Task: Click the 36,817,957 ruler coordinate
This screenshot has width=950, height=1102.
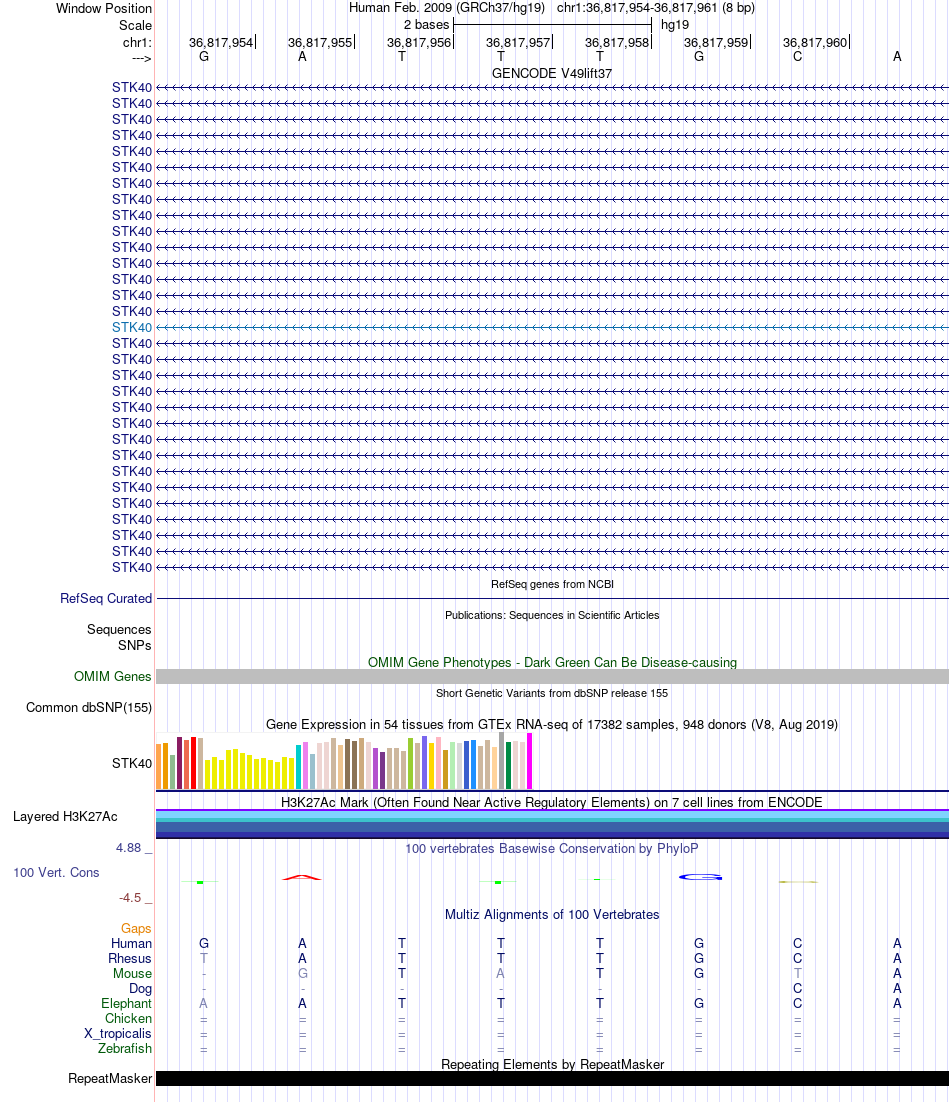Action: pyautogui.click(x=518, y=42)
